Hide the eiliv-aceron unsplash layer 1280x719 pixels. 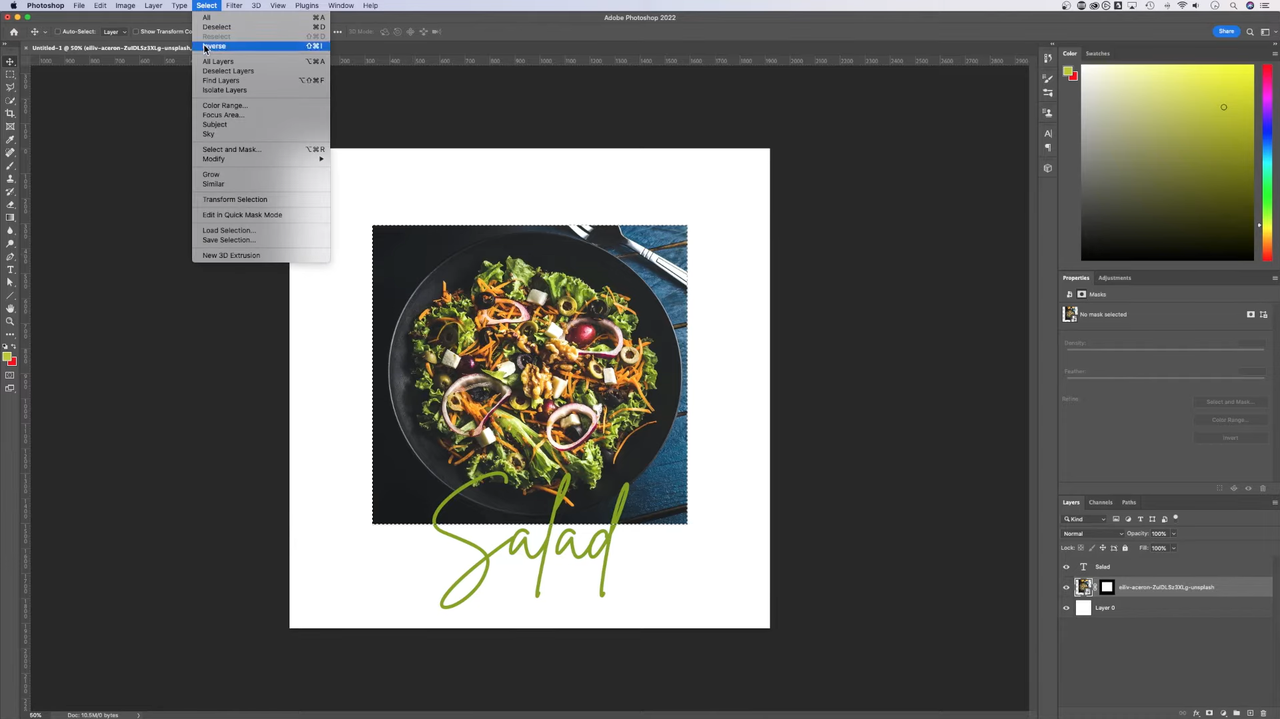(1066, 587)
